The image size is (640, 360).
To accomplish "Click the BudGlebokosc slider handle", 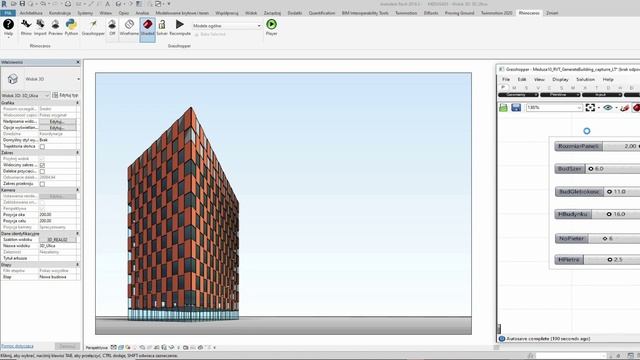I will pyautogui.click(x=609, y=191).
